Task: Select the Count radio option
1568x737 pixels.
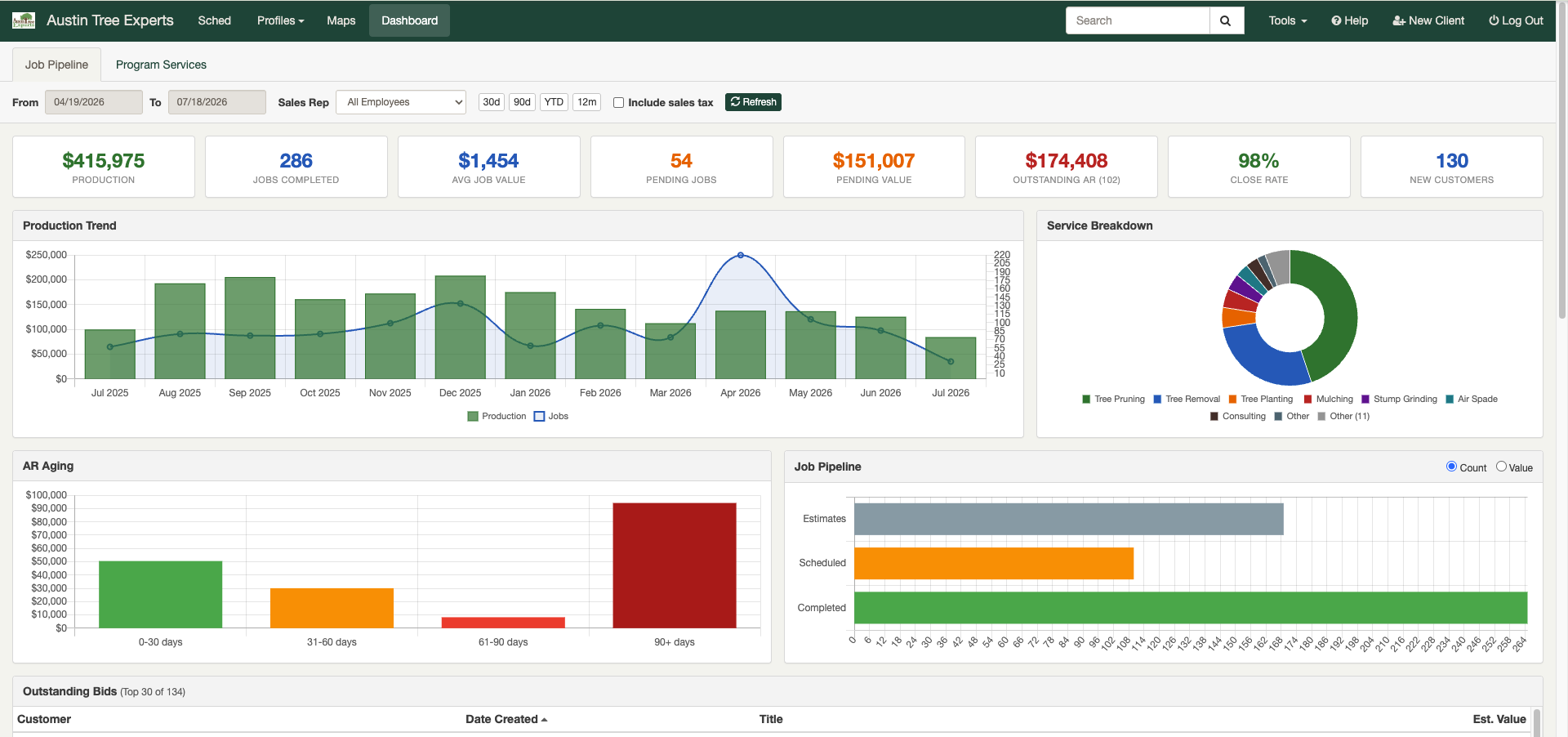Action: [1451, 467]
